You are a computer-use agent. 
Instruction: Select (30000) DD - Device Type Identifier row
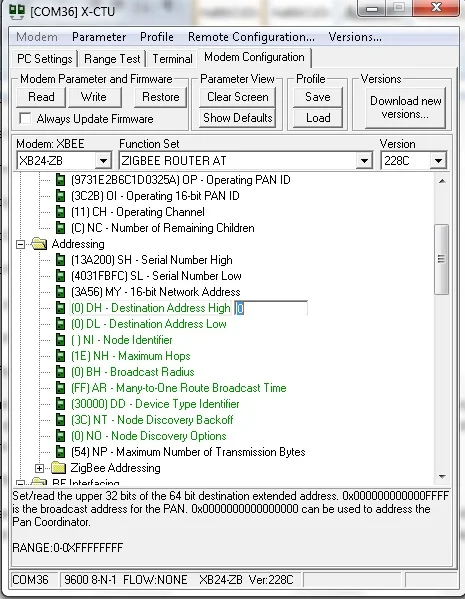155,404
